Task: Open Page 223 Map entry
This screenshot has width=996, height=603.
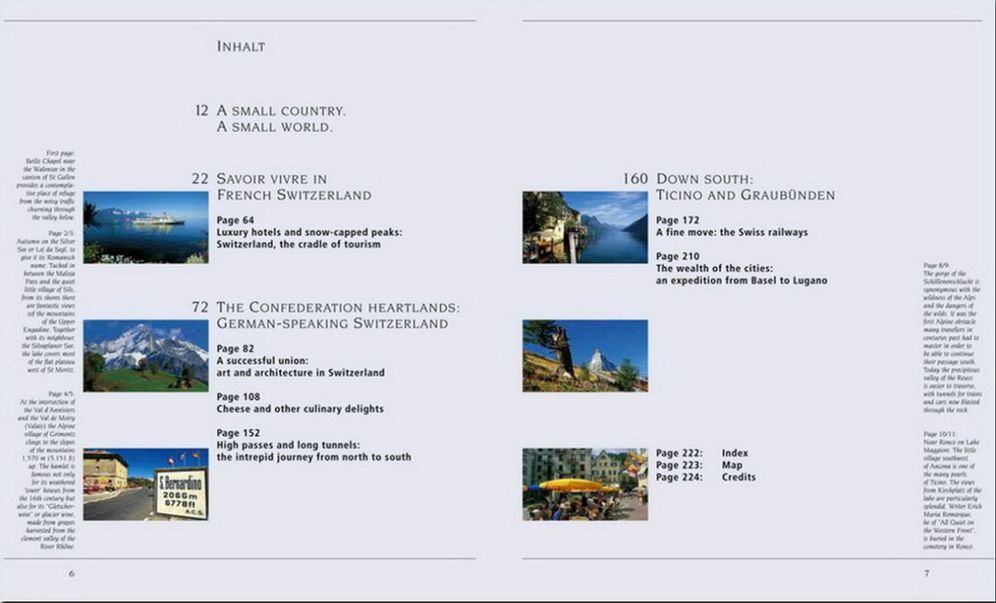Action: tap(699, 465)
